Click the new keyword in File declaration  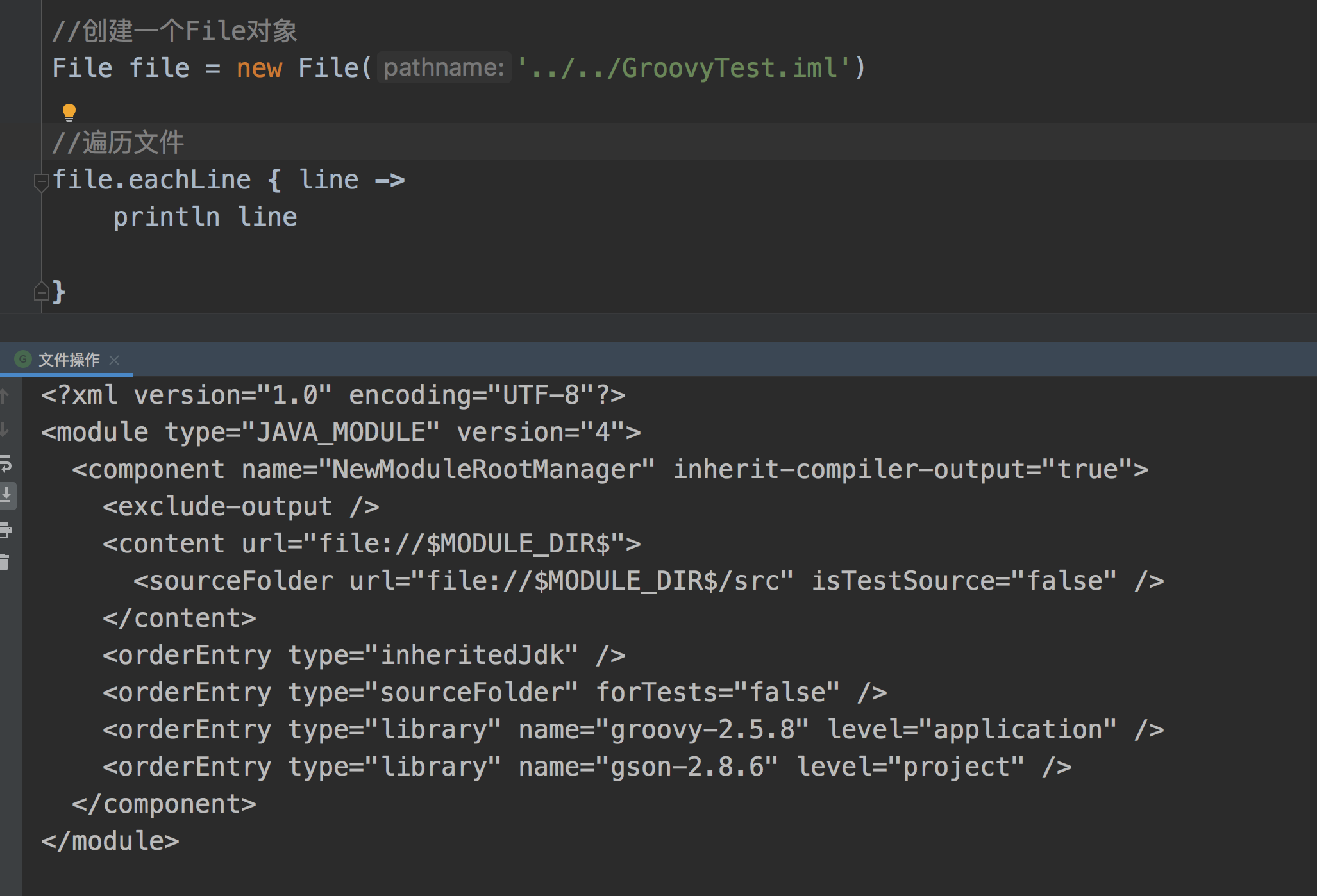tap(259, 67)
